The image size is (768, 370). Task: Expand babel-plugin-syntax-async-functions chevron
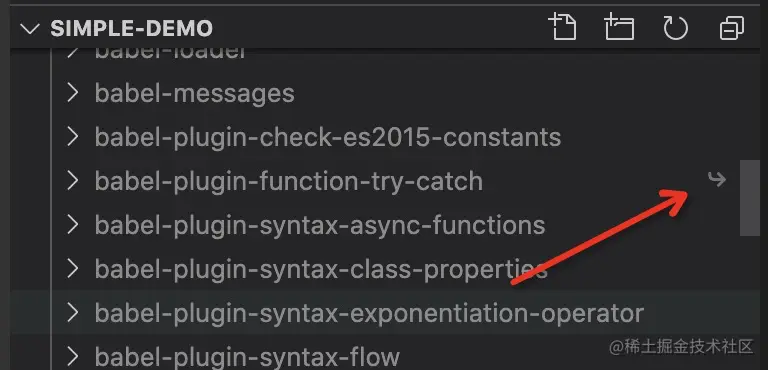72,224
